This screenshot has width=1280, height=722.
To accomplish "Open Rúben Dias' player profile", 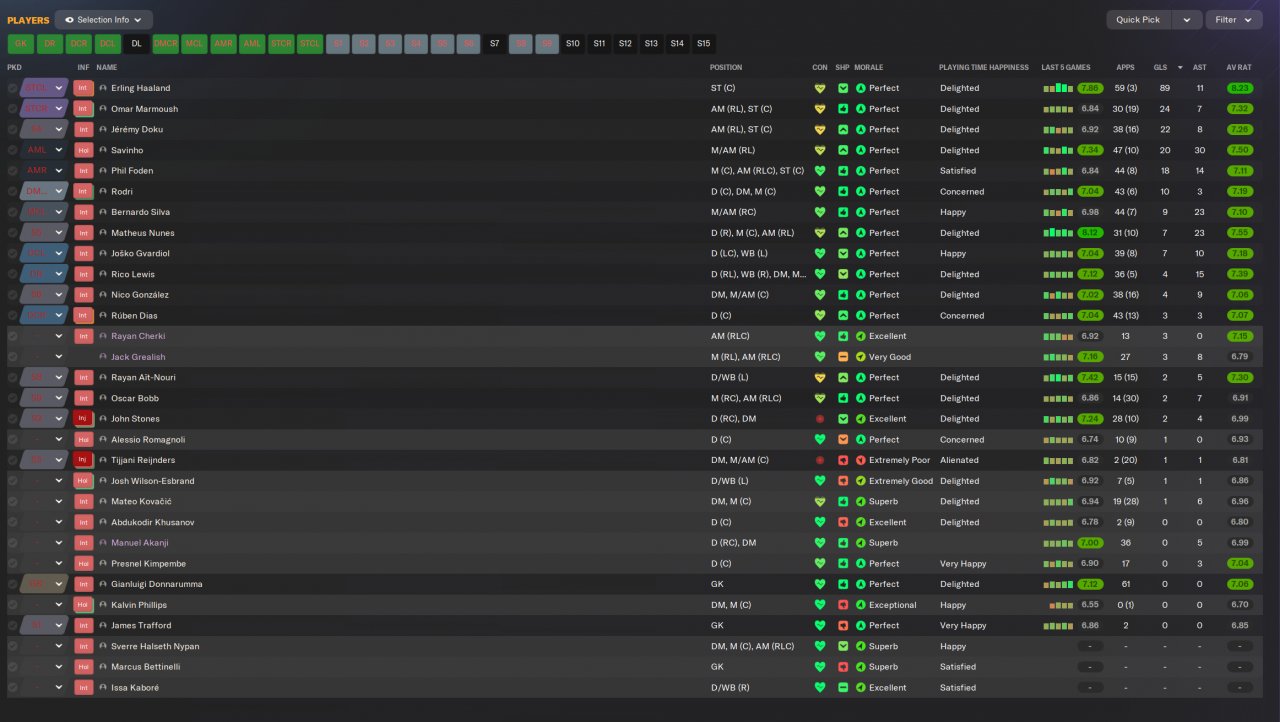I will click(134, 316).
